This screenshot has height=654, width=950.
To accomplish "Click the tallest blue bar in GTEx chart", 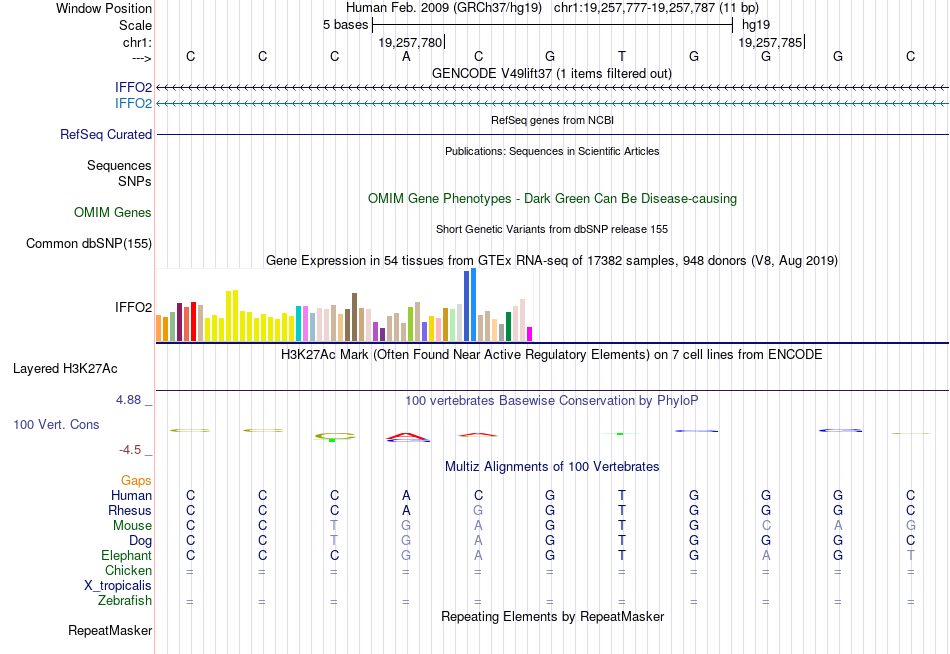I will pyautogui.click(x=474, y=305).
